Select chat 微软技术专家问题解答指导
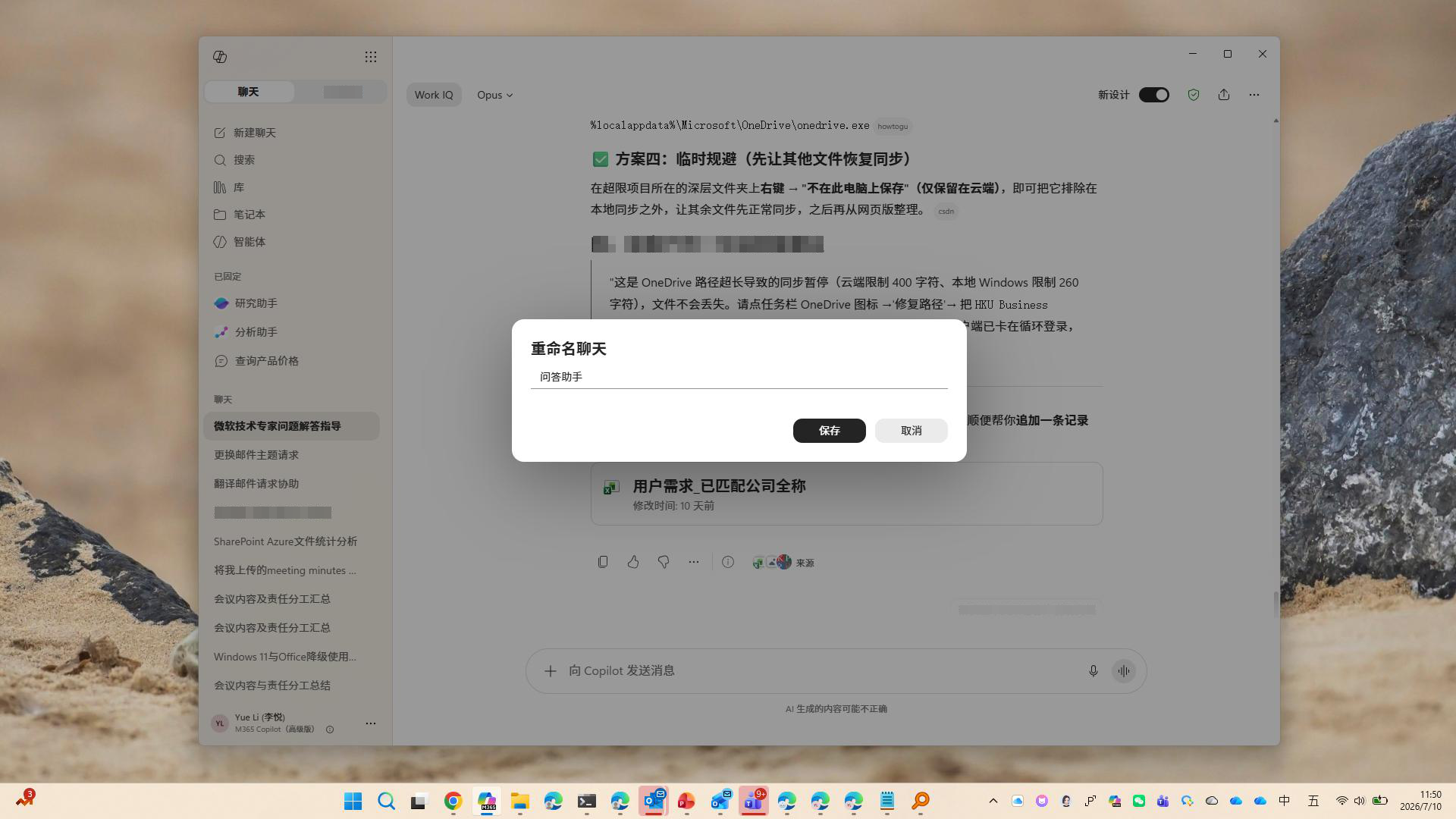Viewport: 1456px width, 819px height. click(x=291, y=426)
